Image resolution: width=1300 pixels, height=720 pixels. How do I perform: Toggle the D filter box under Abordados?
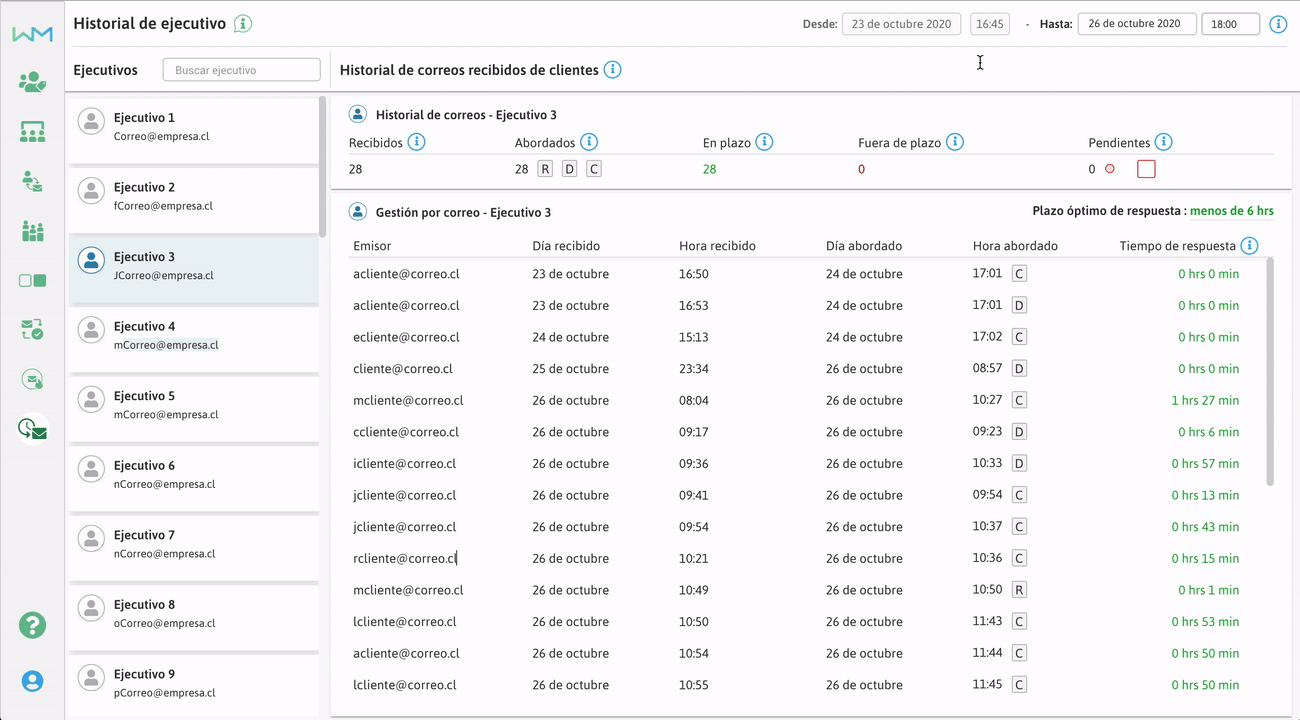coord(569,169)
